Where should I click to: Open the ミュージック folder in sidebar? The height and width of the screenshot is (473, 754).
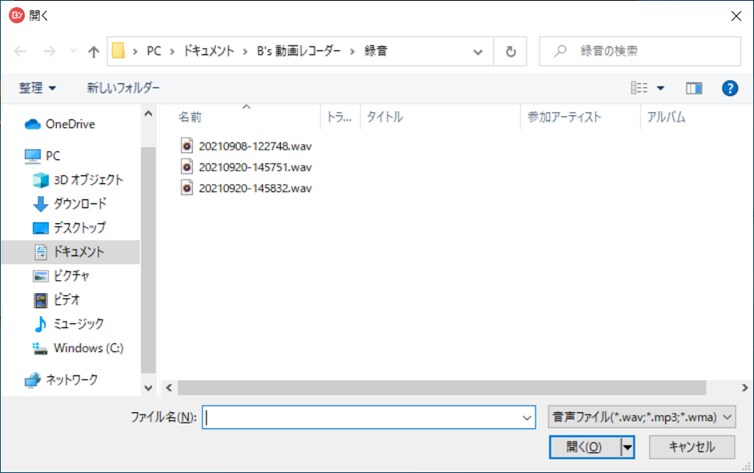tap(79, 324)
